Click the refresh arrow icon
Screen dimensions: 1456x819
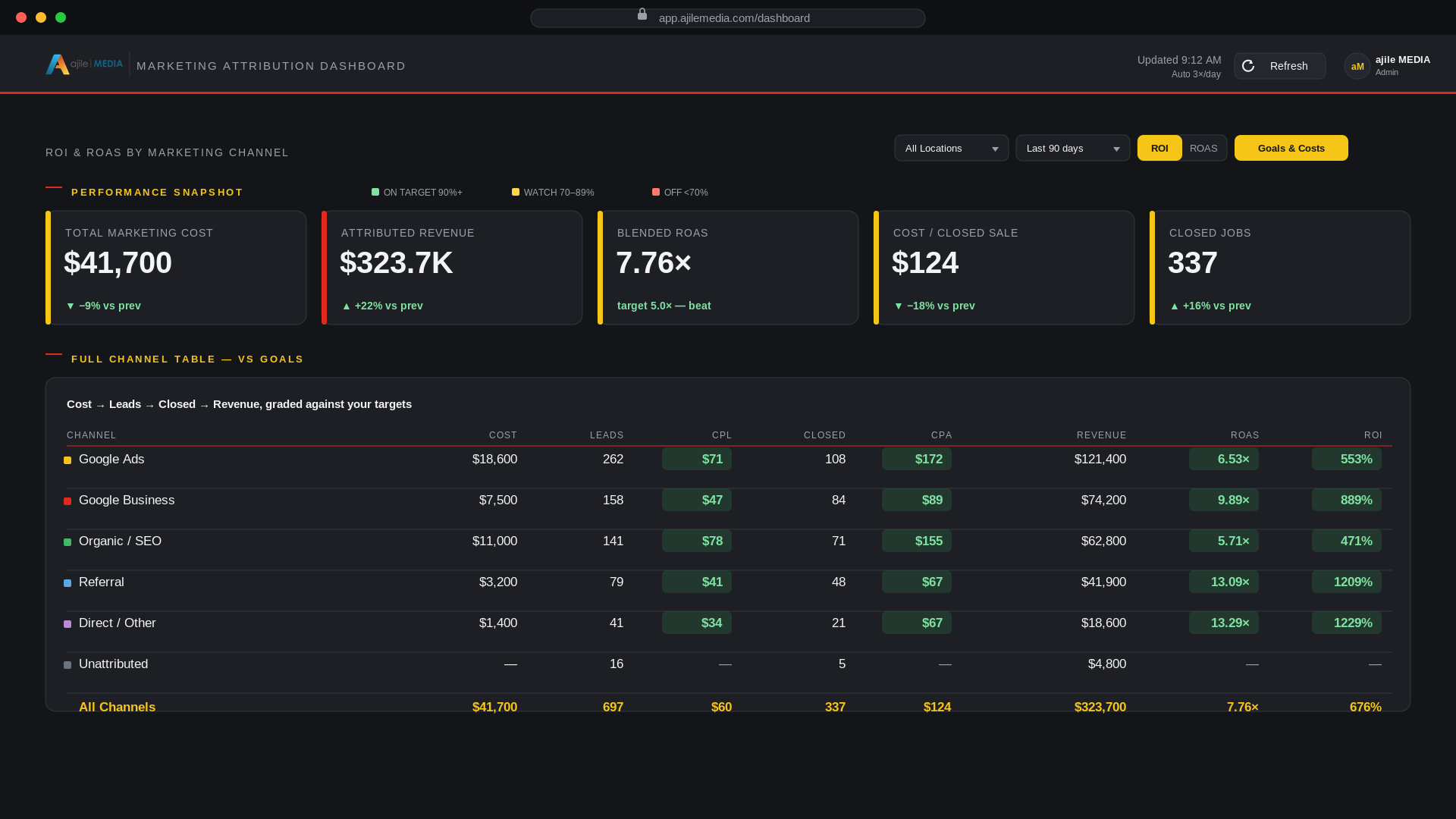[x=1248, y=66]
